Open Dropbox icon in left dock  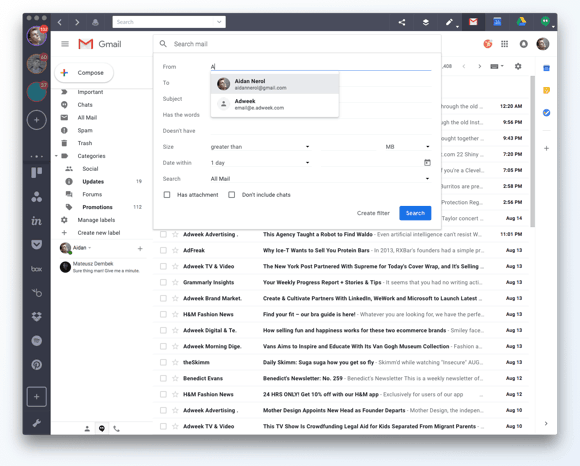click(37, 317)
